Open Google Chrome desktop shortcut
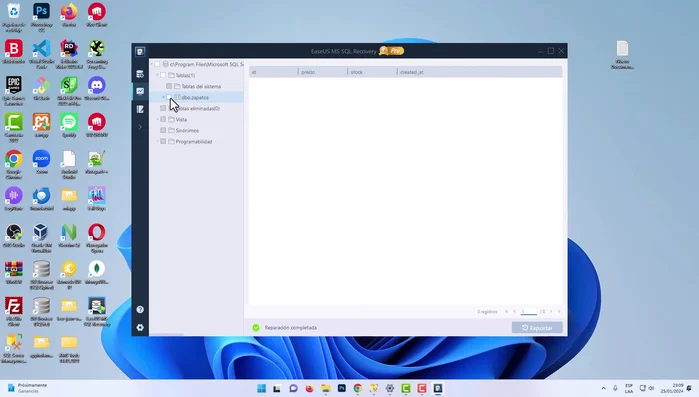The image size is (699, 397). (x=14, y=164)
